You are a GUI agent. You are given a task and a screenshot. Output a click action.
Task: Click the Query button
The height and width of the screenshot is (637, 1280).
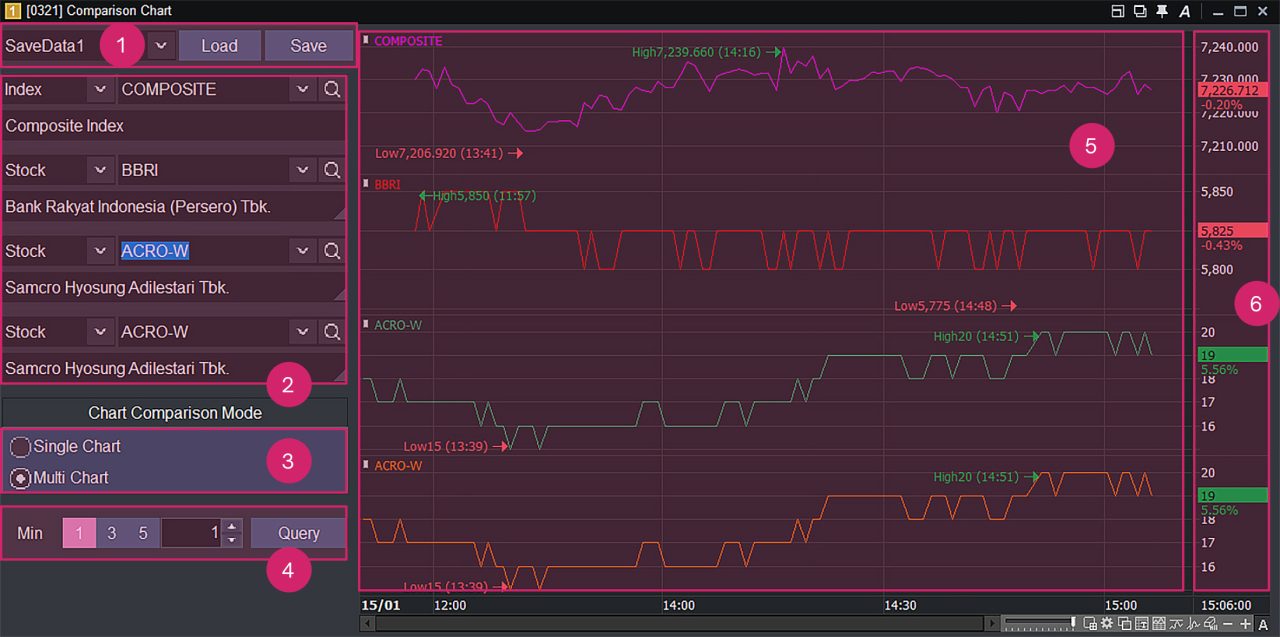click(298, 533)
